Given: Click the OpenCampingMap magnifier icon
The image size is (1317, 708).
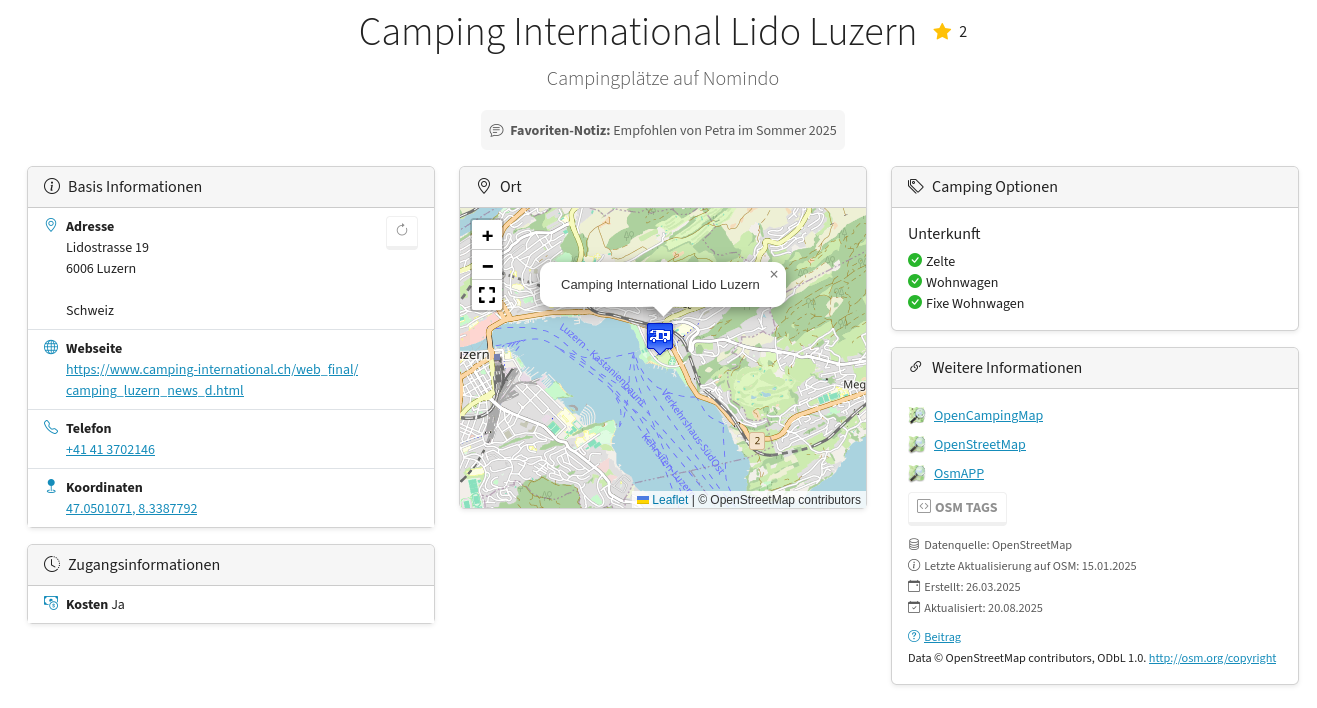Looking at the screenshot, I should tap(917, 416).
